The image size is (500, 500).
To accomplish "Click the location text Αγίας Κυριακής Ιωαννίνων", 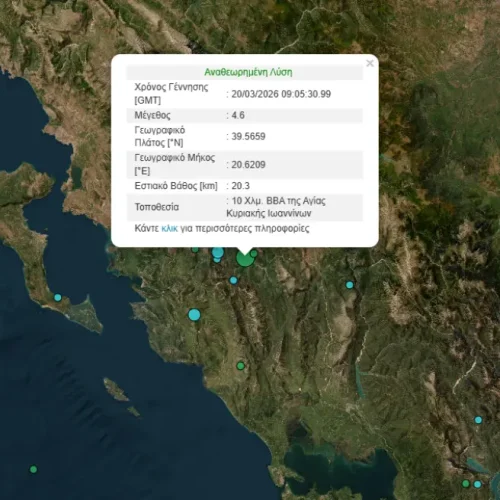I will pyautogui.click(x=276, y=207).
